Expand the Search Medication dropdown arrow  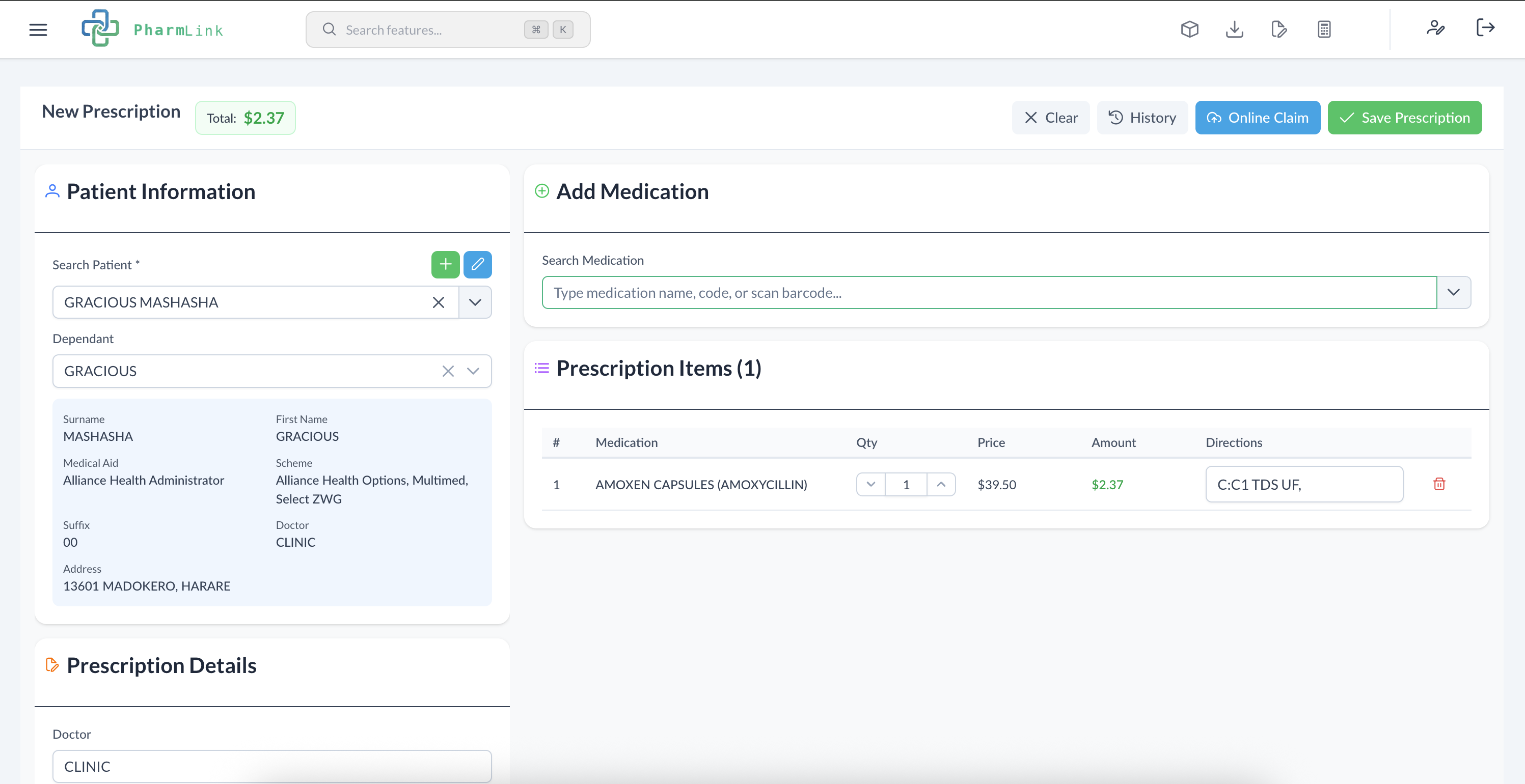click(1453, 292)
